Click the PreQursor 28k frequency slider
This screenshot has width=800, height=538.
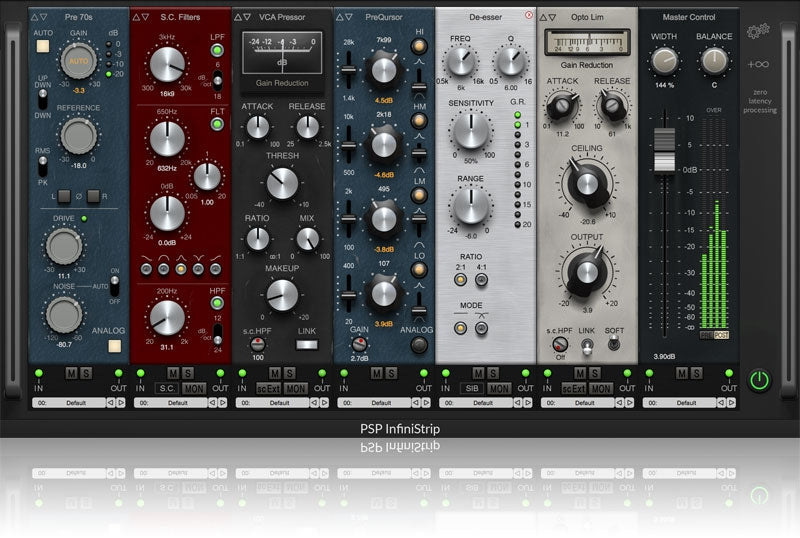[x=349, y=69]
